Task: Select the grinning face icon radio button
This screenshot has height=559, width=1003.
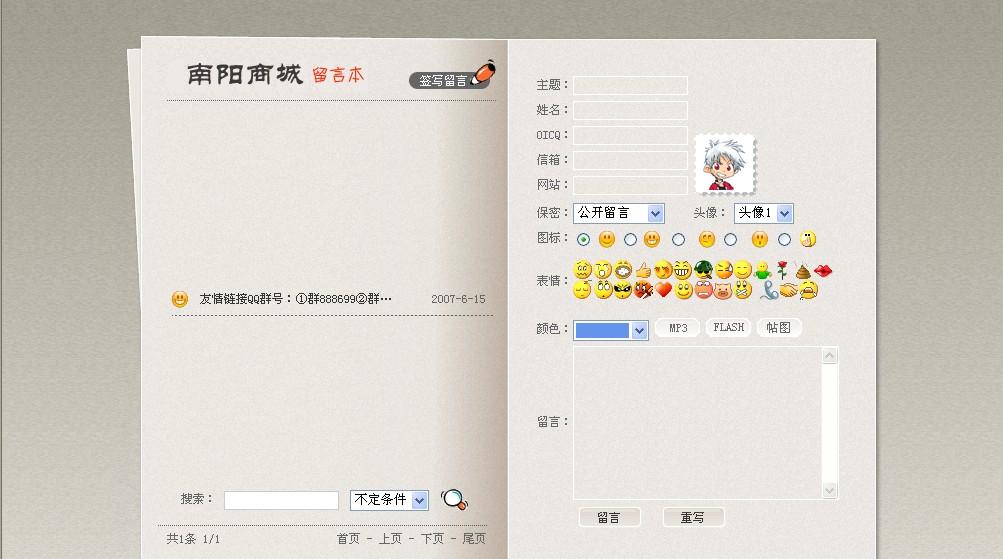Action: 630,239
